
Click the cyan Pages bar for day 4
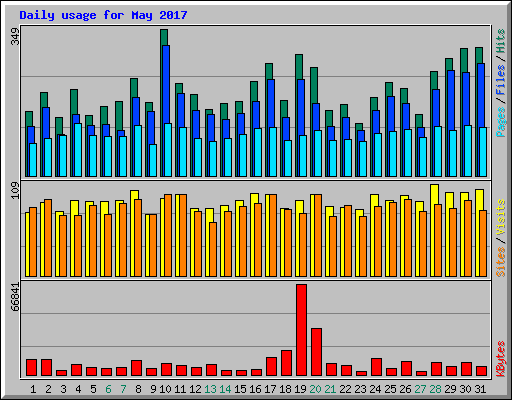(x=78, y=150)
